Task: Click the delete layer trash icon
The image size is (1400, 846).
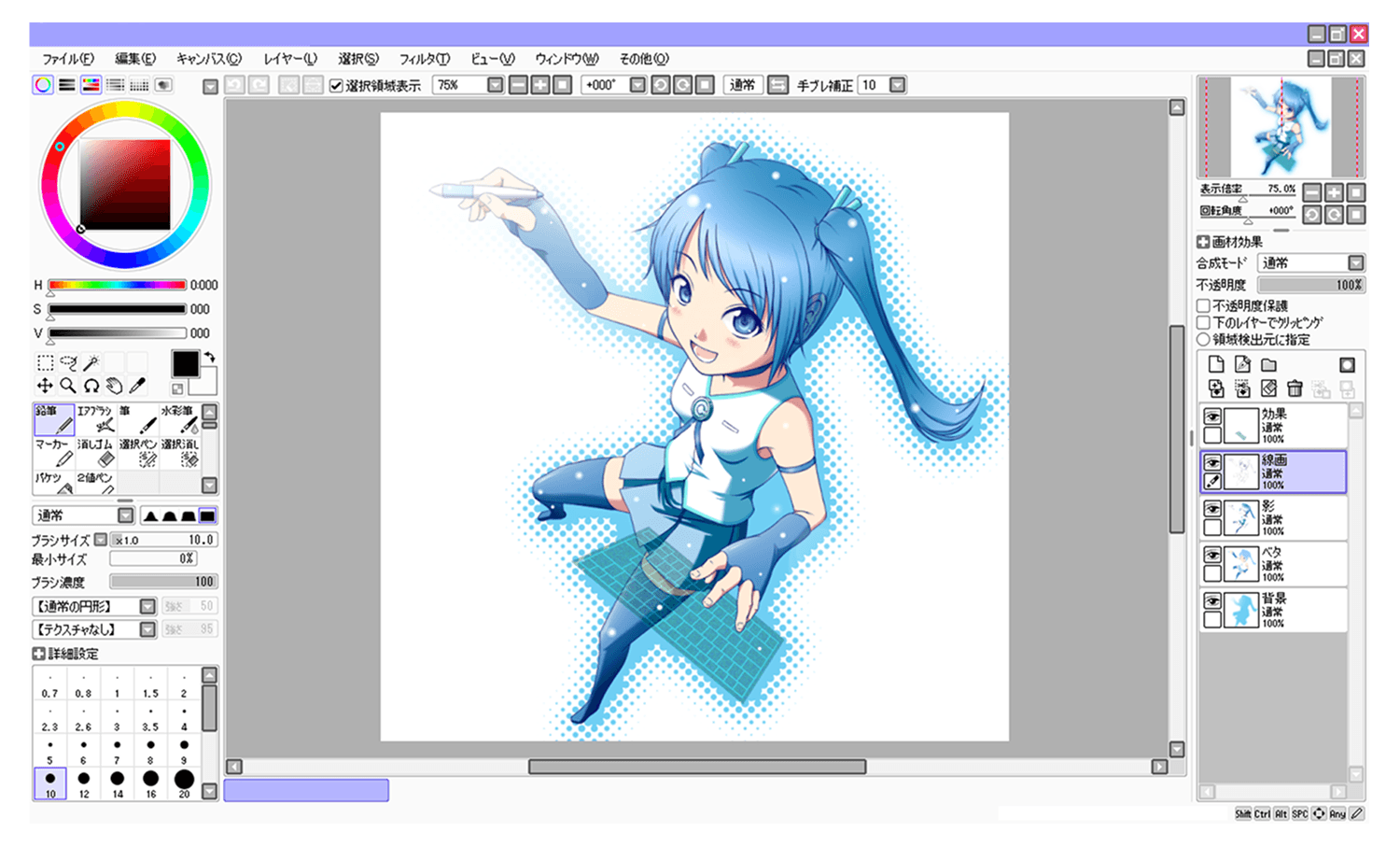Action: pos(1295,388)
